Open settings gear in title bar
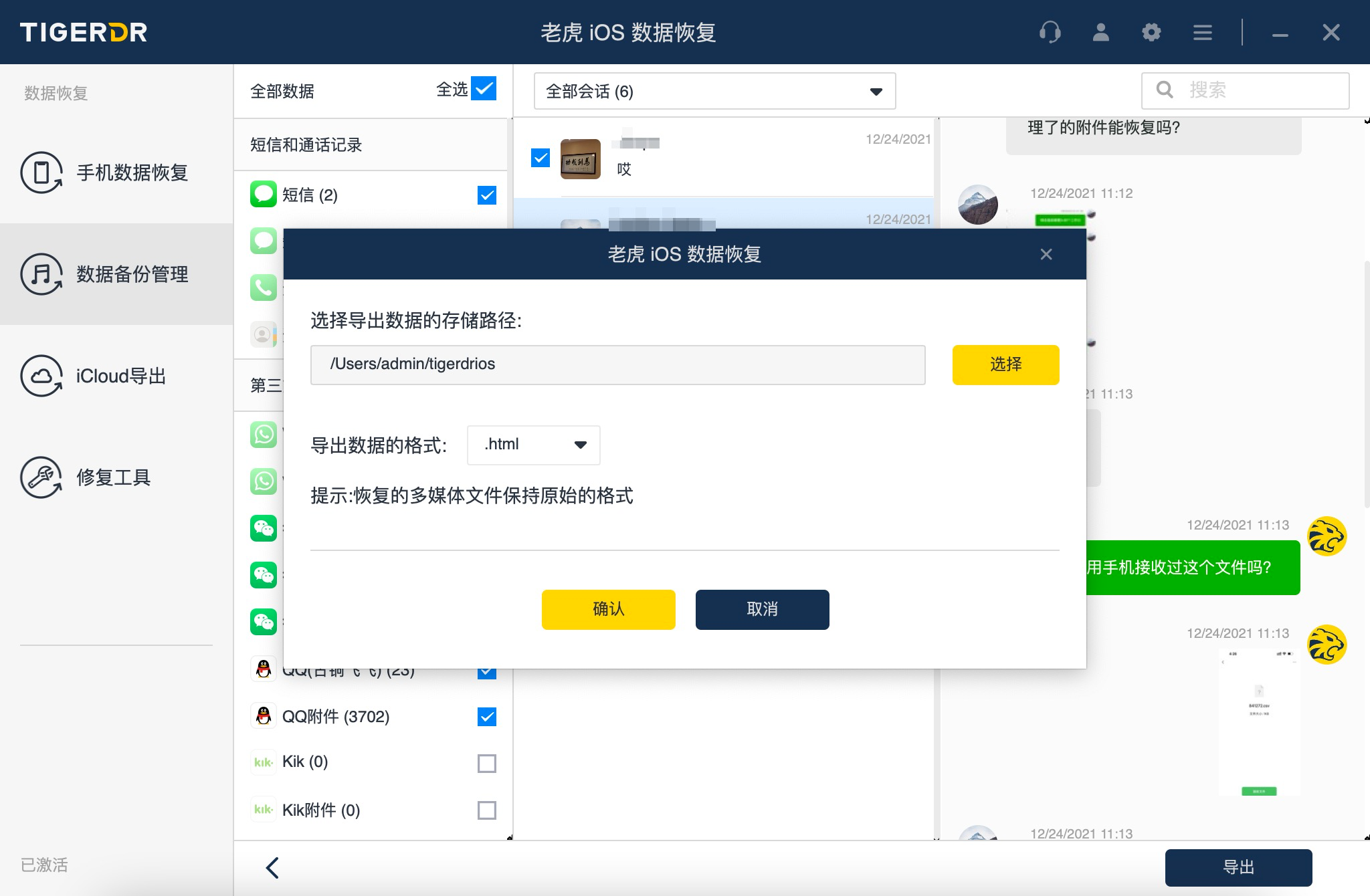This screenshot has width=1370, height=896. point(1151,32)
